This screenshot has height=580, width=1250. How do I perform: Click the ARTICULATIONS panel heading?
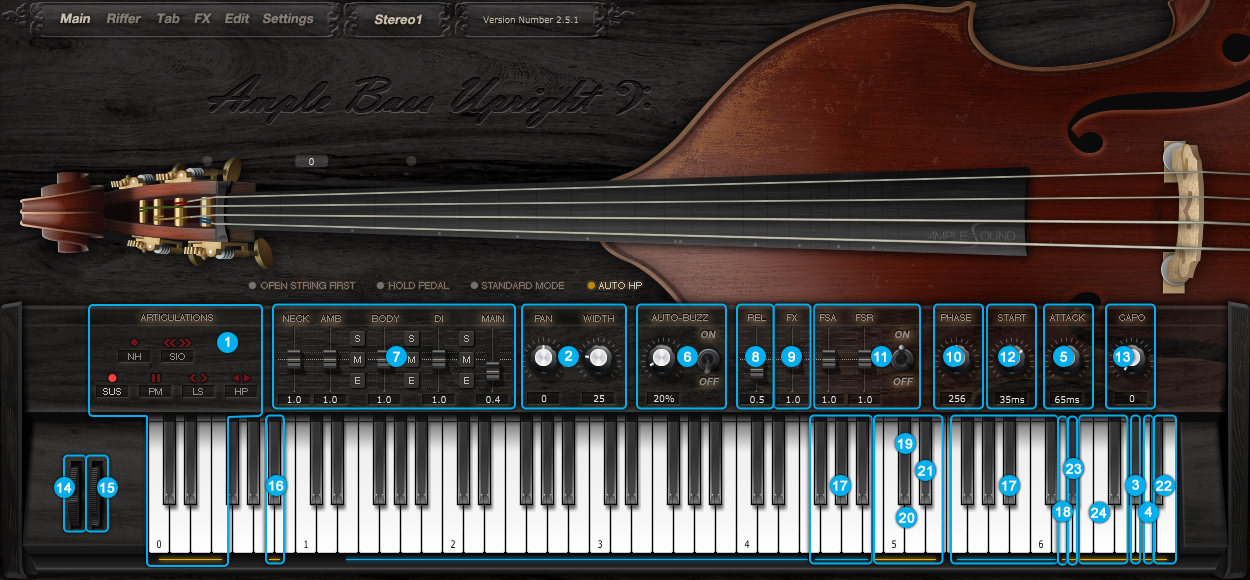[x=175, y=318]
